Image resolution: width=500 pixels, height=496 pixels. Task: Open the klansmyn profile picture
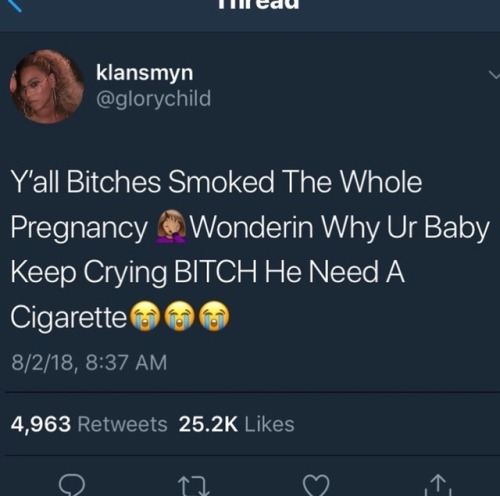[x=47, y=87]
